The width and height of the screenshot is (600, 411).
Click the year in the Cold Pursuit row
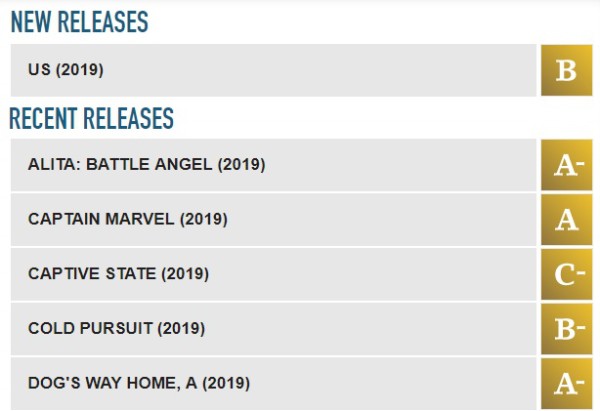[182, 328]
